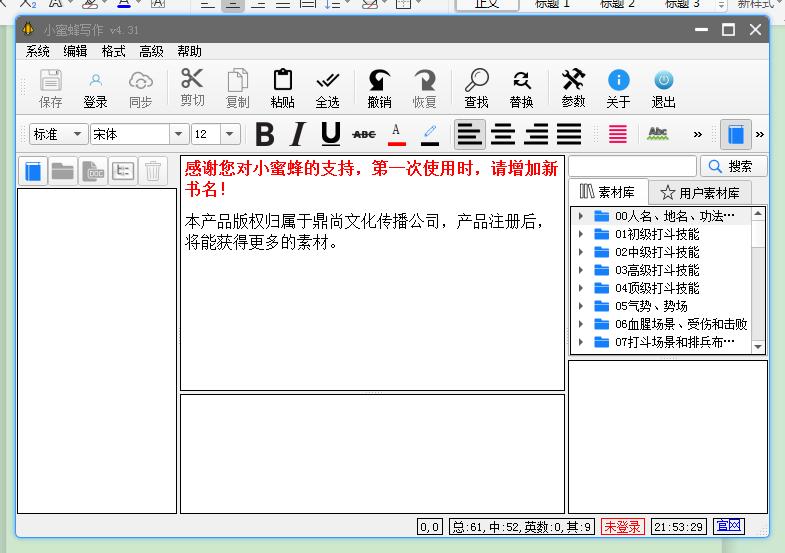
Task: Click the 未登录 status label
Action: pyautogui.click(x=623, y=526)
